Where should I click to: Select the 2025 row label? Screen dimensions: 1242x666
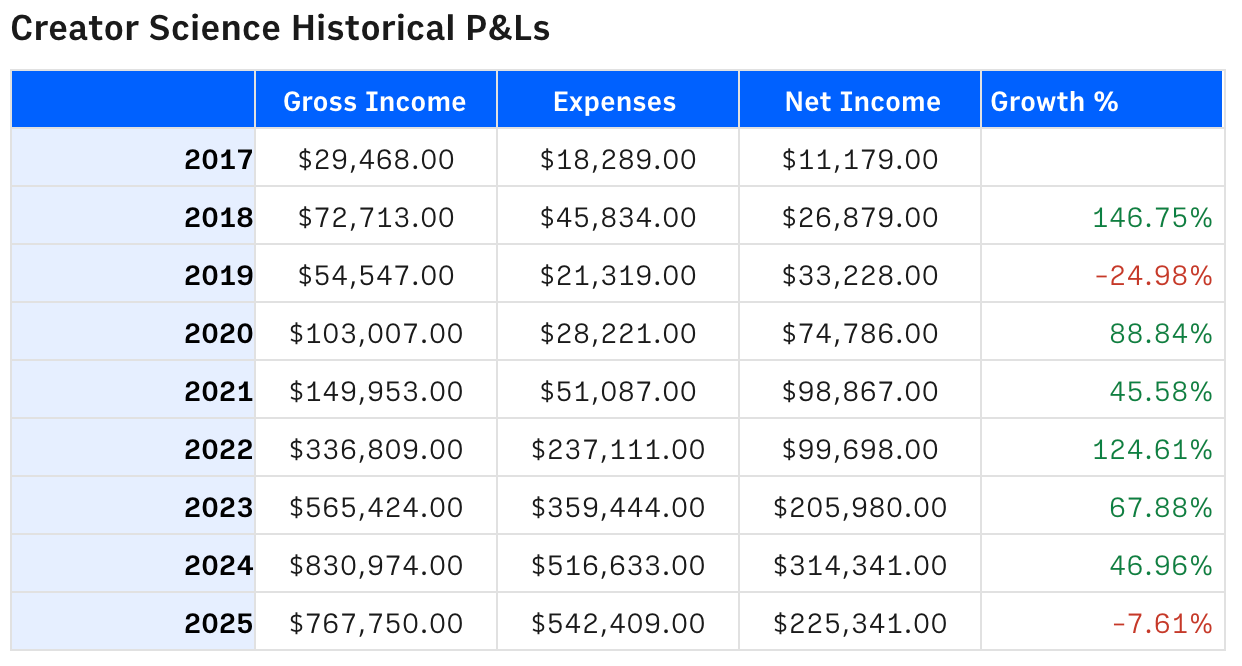[218, 623]
